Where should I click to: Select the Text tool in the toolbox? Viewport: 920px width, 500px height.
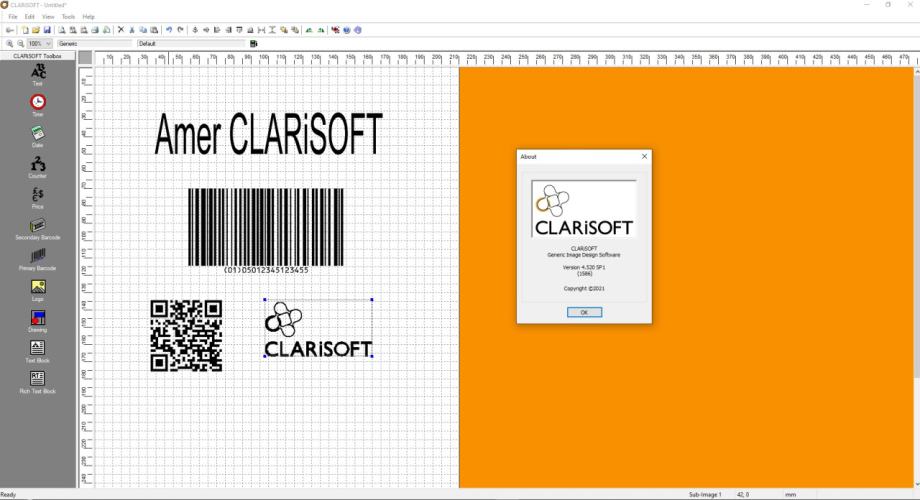(38, 75)
